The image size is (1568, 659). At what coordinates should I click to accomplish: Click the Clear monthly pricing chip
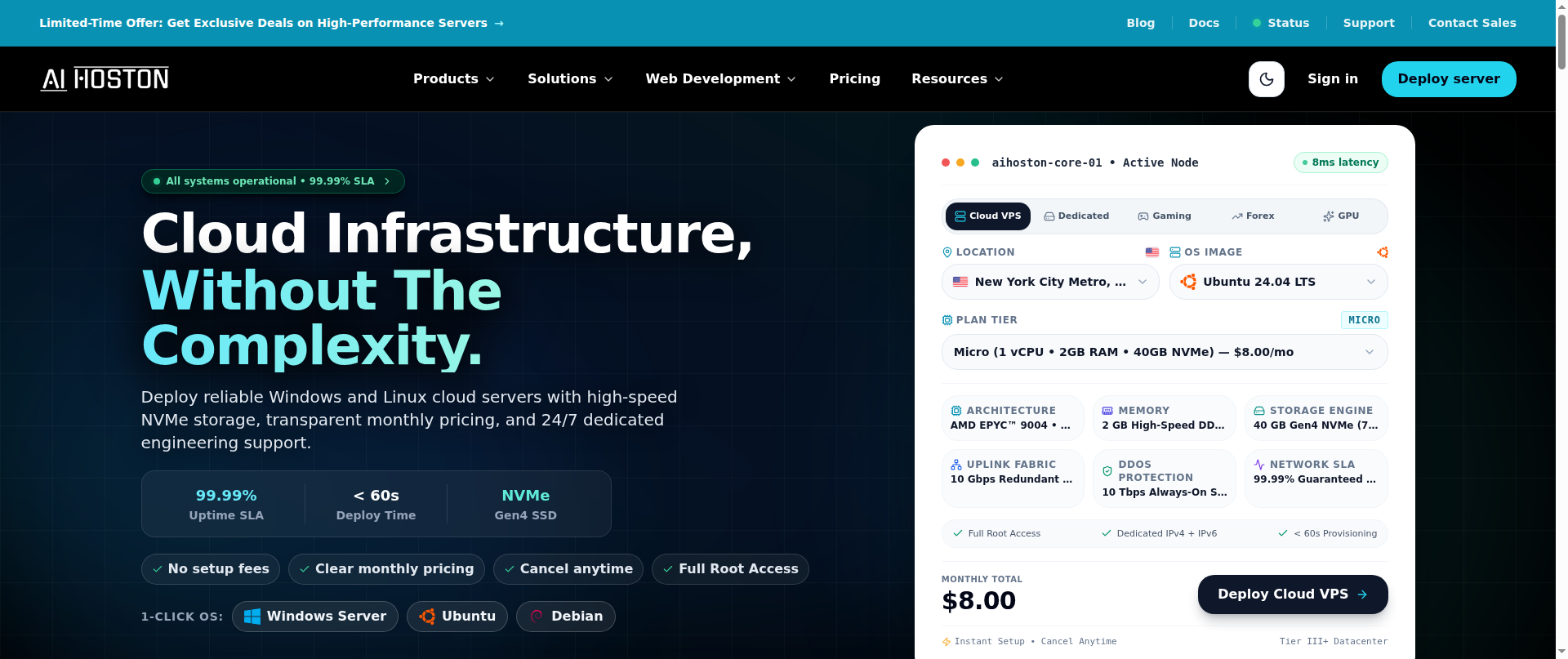[386, 569]
